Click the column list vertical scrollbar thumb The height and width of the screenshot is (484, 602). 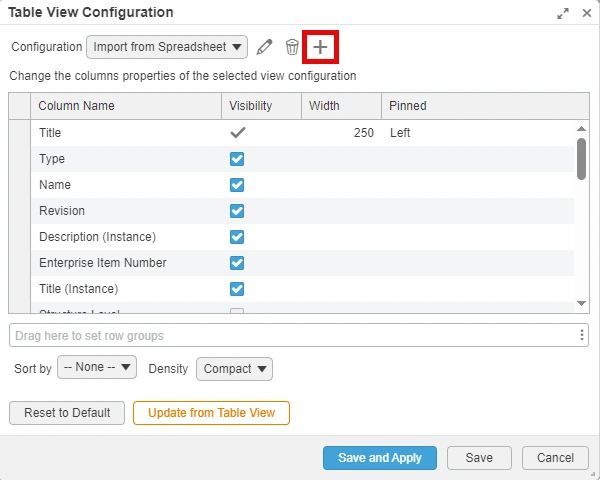click(581, 159)
